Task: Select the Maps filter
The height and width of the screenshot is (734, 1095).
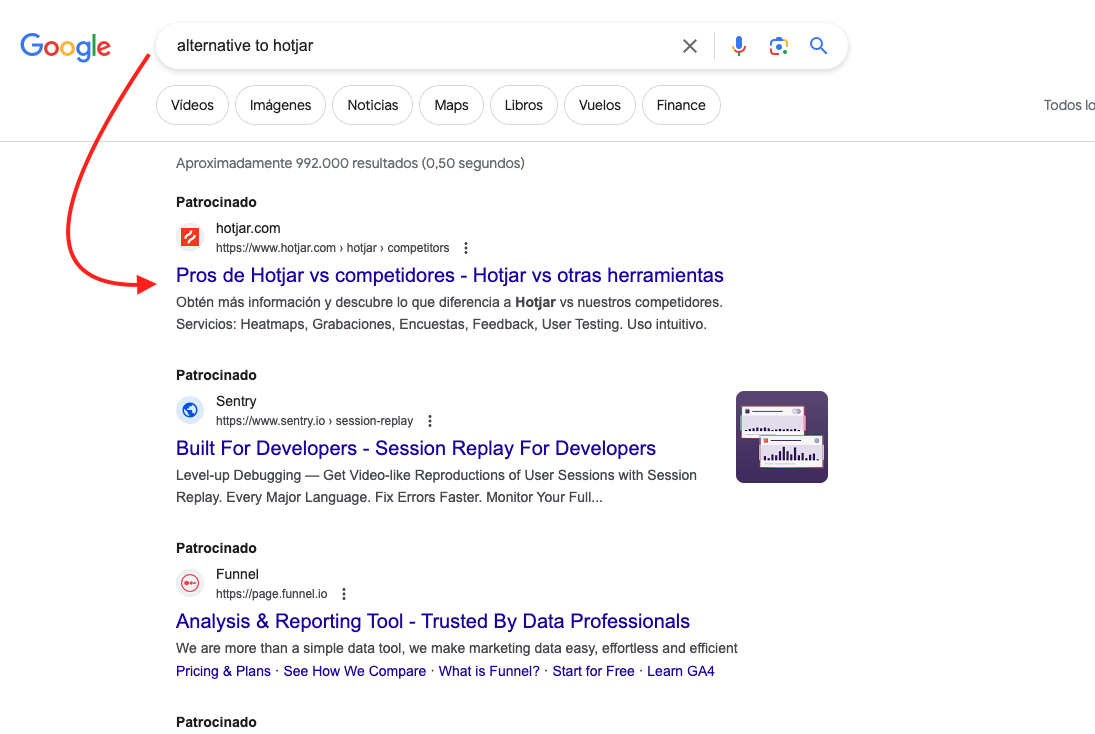Action: click(451, 105)
